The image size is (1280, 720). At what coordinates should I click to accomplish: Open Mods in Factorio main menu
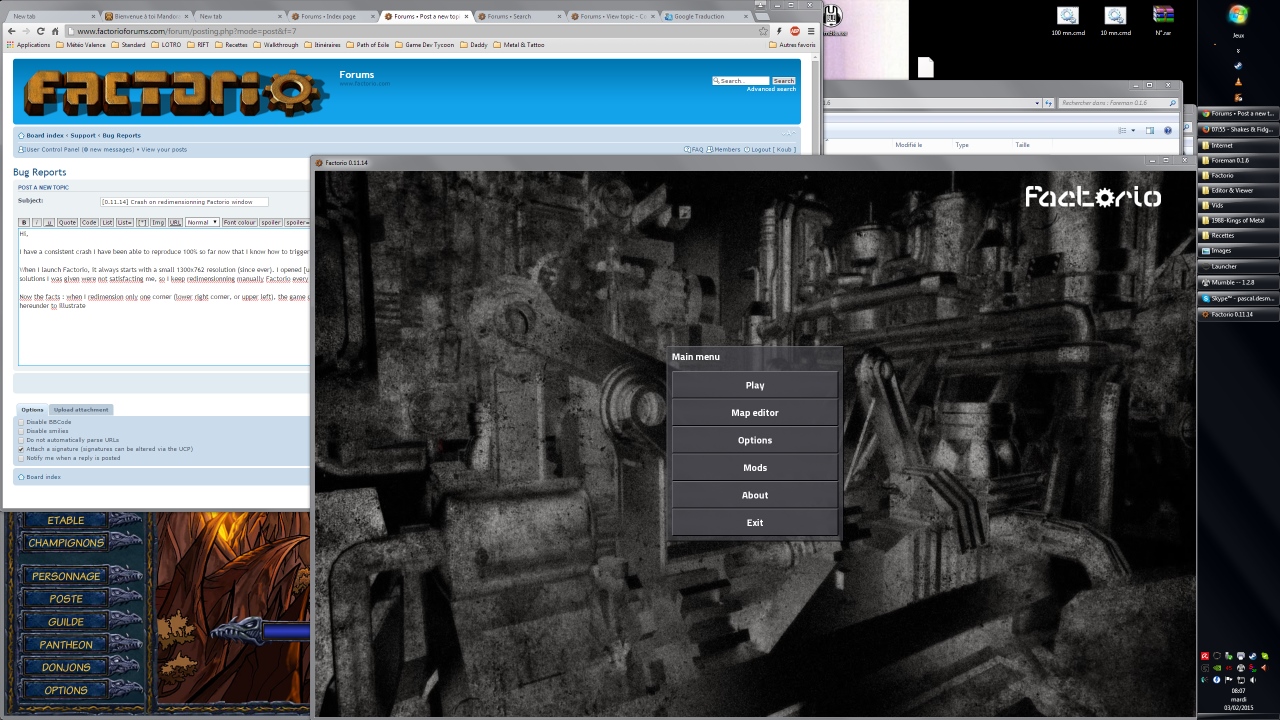755,467
